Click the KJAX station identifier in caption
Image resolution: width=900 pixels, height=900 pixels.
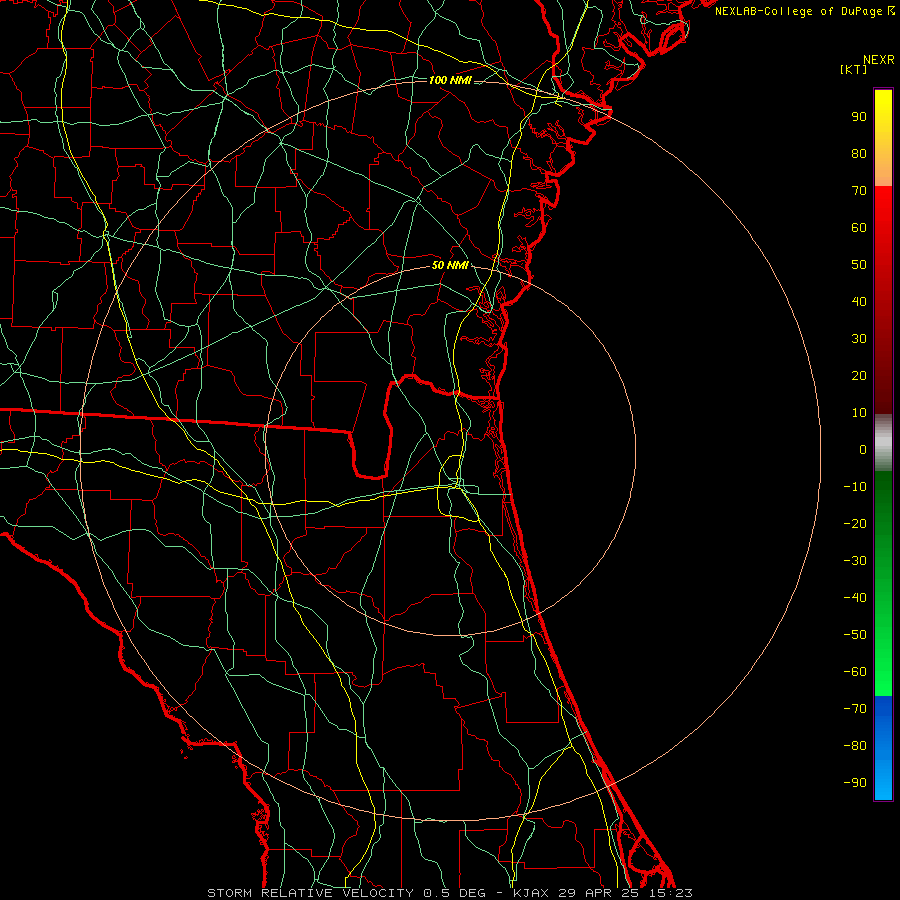click(530, 893)
